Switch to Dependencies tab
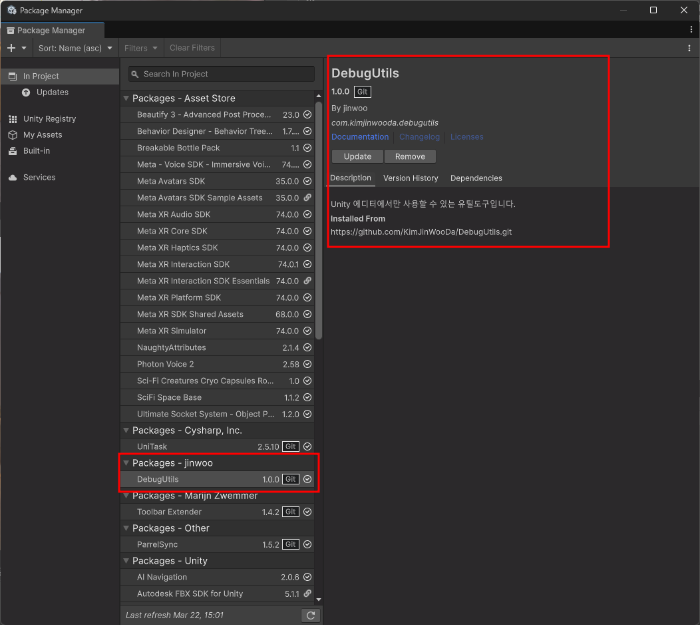The image size is (700, 625). pos(476,178)
